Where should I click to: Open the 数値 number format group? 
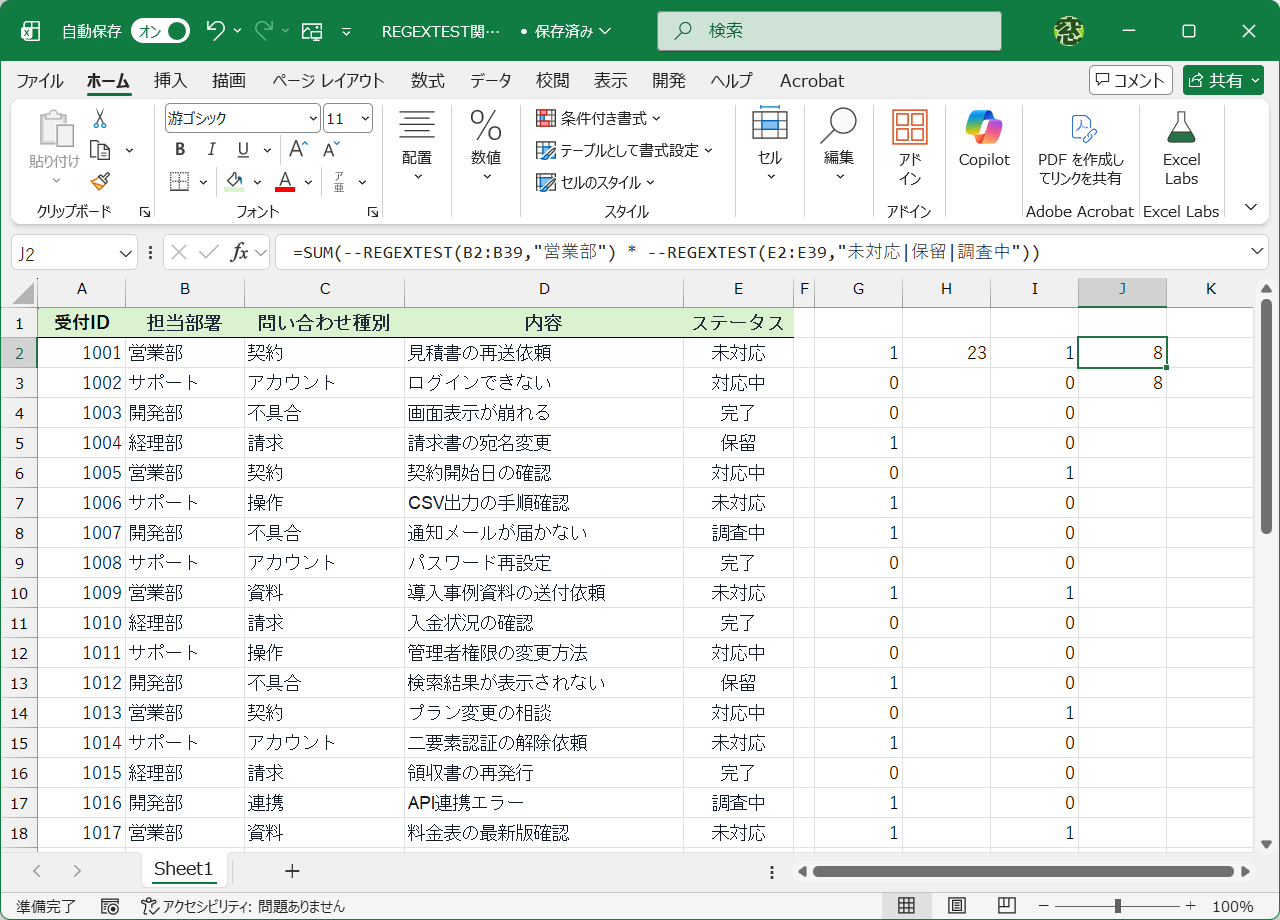(486, 146)
